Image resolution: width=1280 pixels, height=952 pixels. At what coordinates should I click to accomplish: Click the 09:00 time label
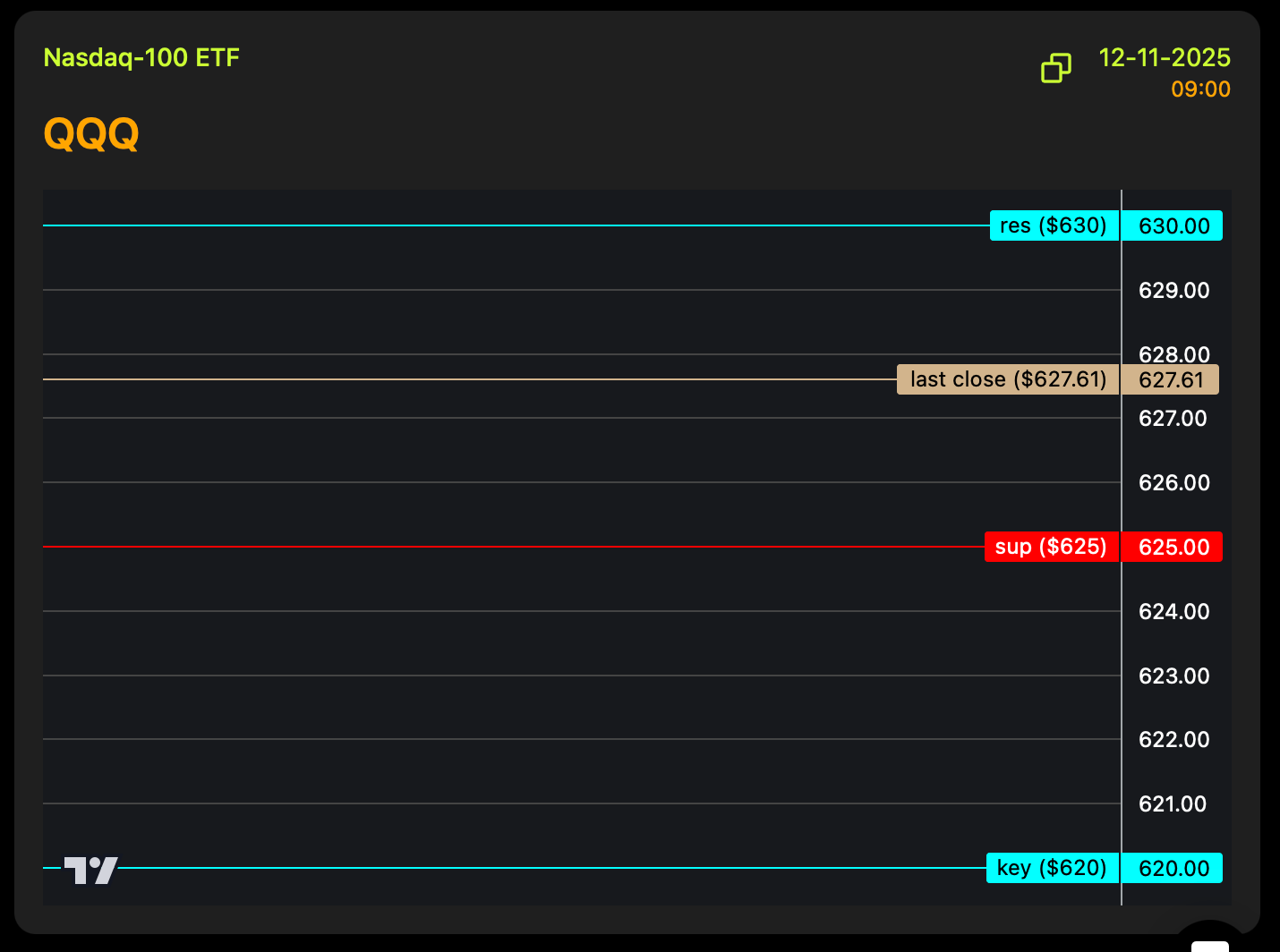point(1200,89)
